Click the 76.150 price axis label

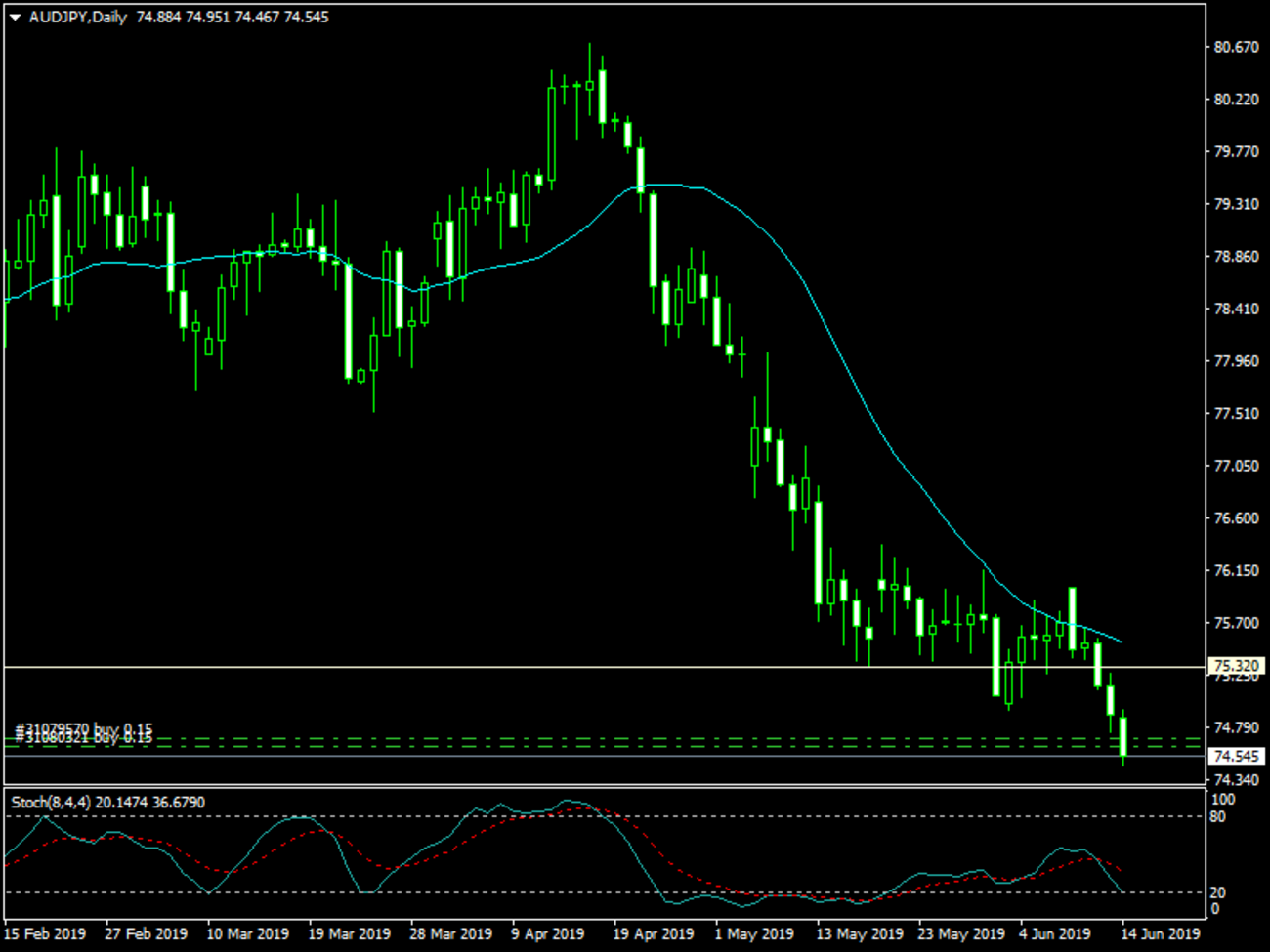tap(1236, 570)
